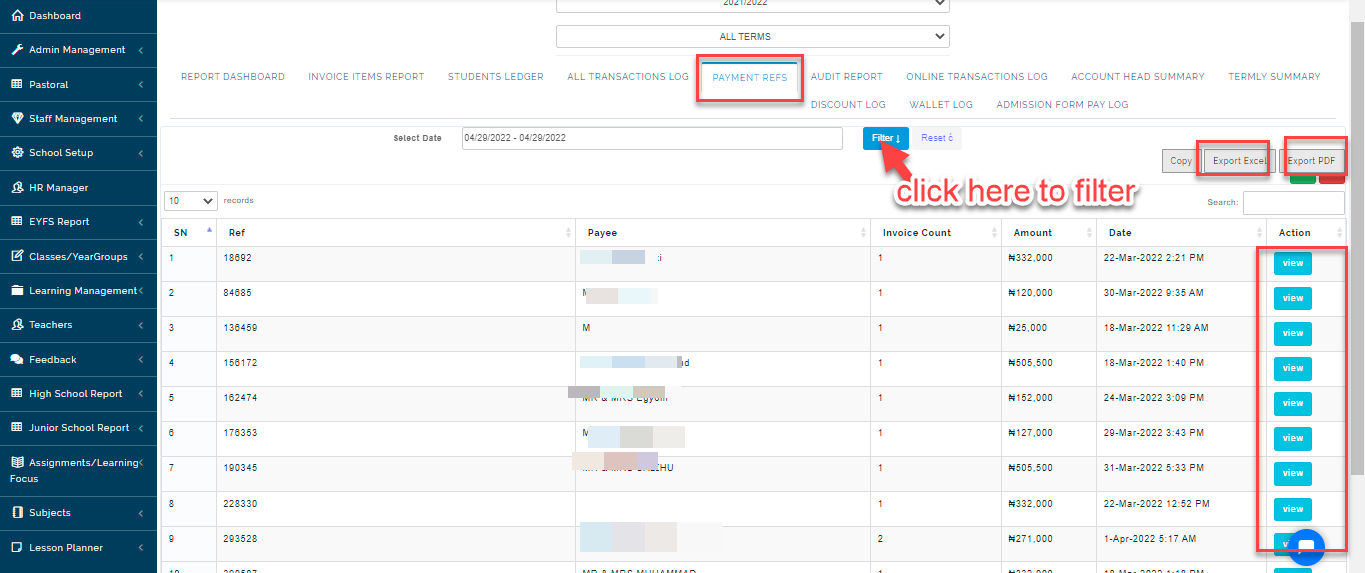Viewport: 1365px width, 573px height.
Task: Click the Assignments/Learning Focus book icon
Action: pyautogui.click(x=17, y=462)
